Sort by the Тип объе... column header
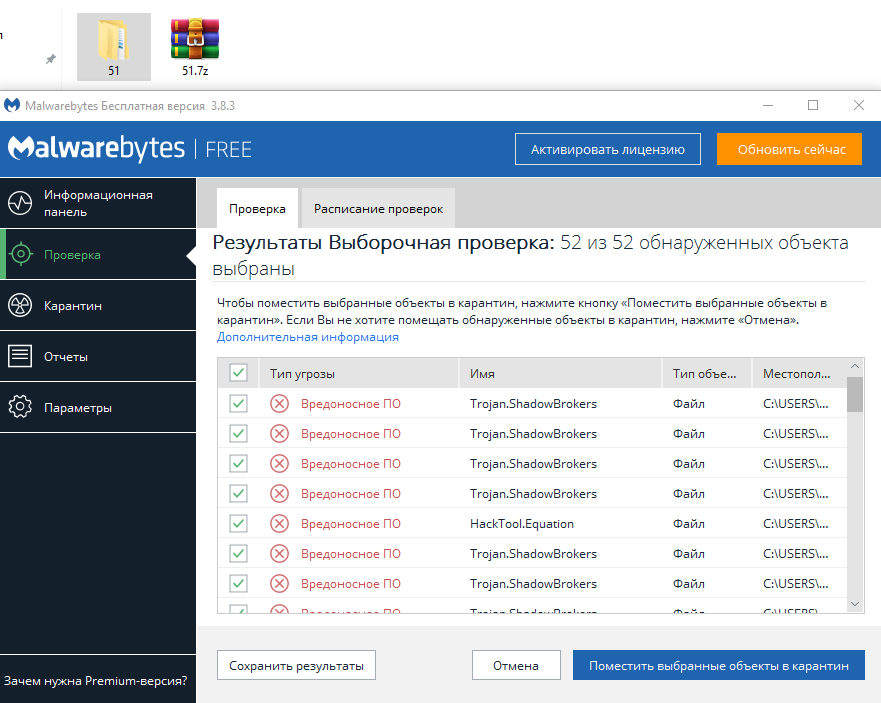The image size is (881, 703). tap(707, 373)
